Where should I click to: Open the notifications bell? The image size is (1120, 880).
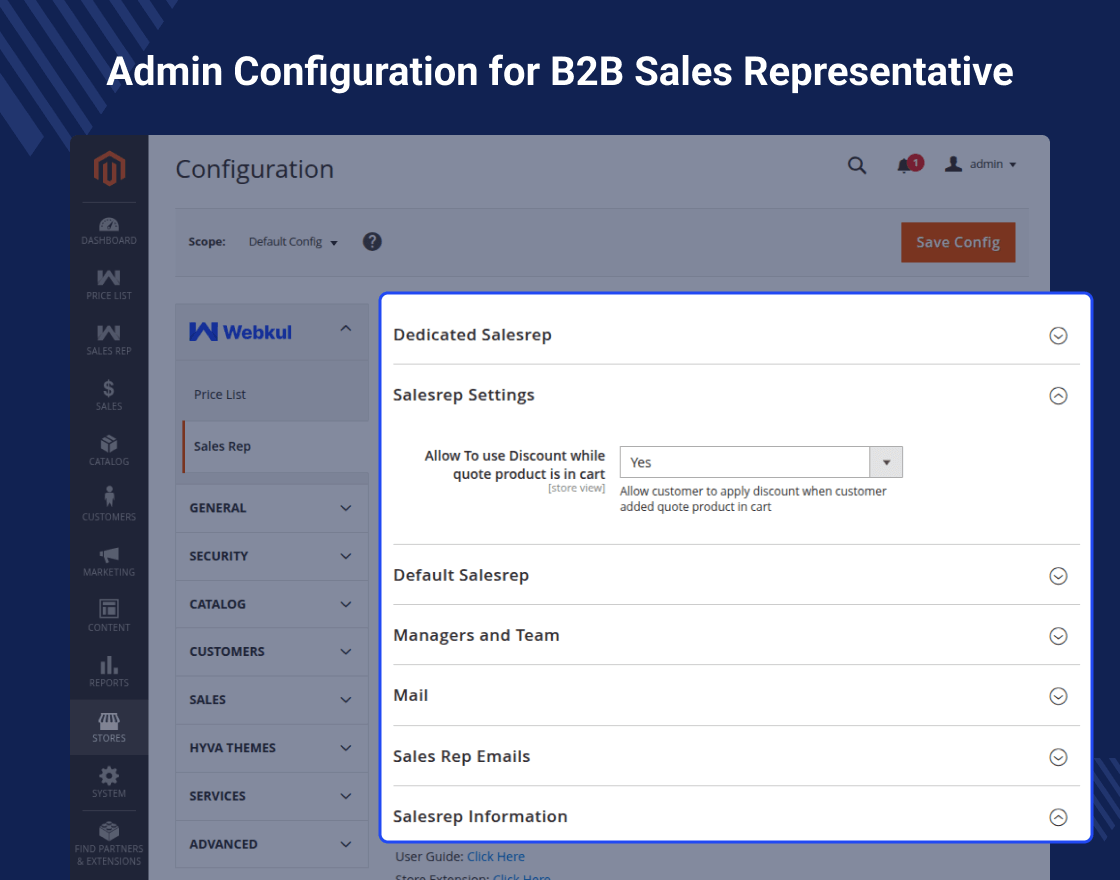click(909, 165)
